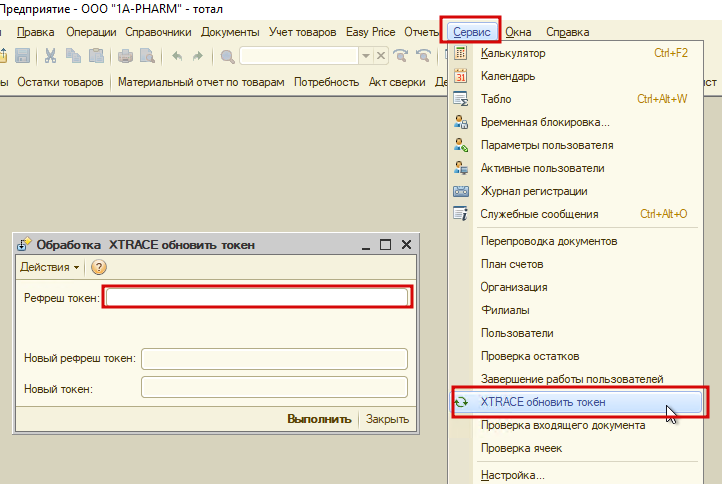The height and width of the screenshot is (484, 722).
Task: Open the Операции menu
Action: pos(91,32)
